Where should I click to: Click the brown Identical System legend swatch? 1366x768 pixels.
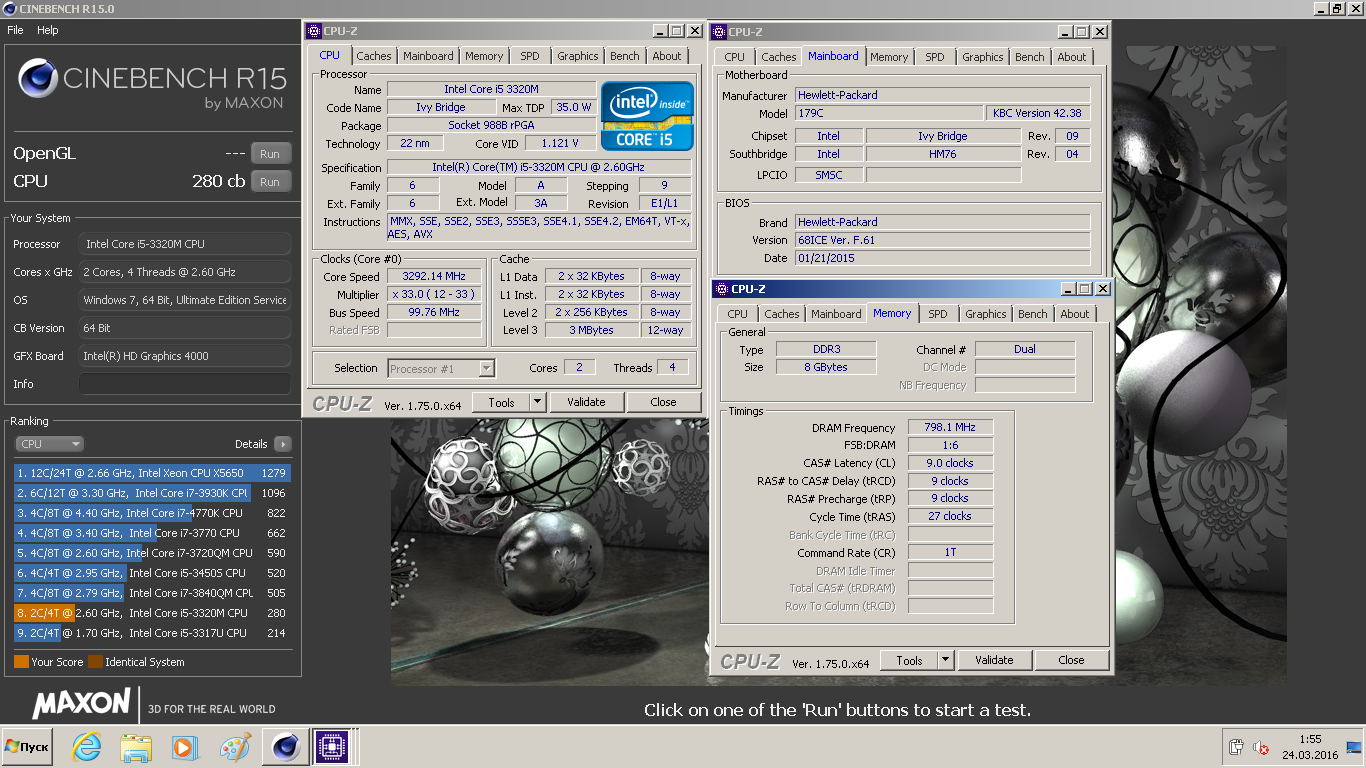[x=95, y=662]
